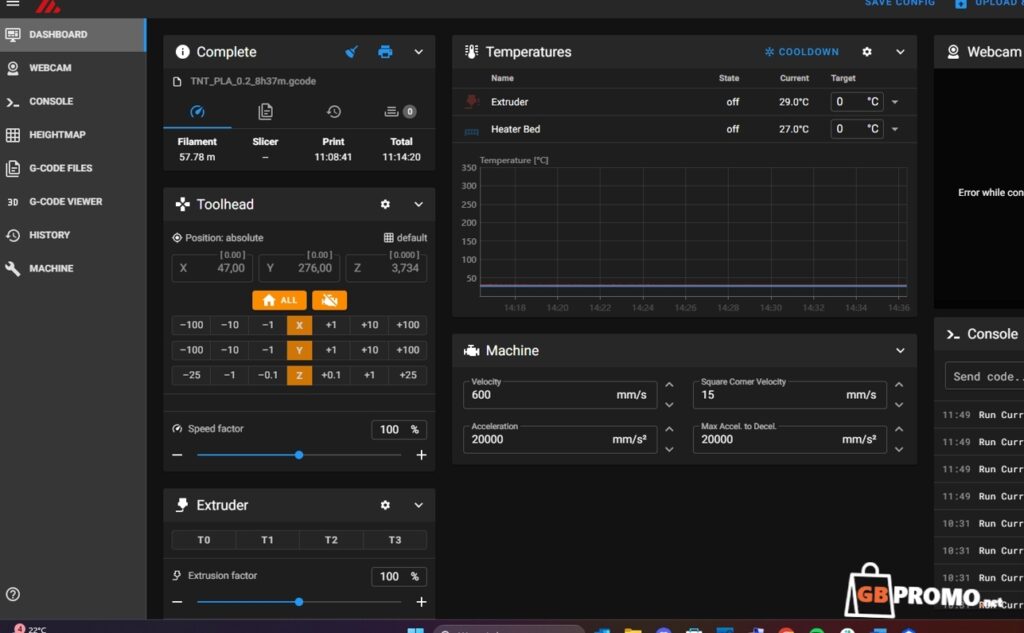Open Heightmap page from sidebar

(x=57, y=135)
